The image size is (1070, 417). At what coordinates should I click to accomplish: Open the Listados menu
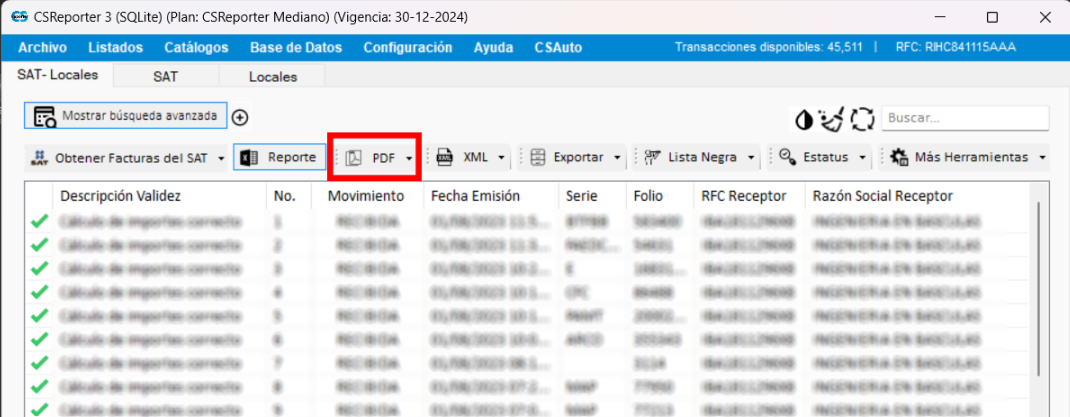tap(115, 48)
